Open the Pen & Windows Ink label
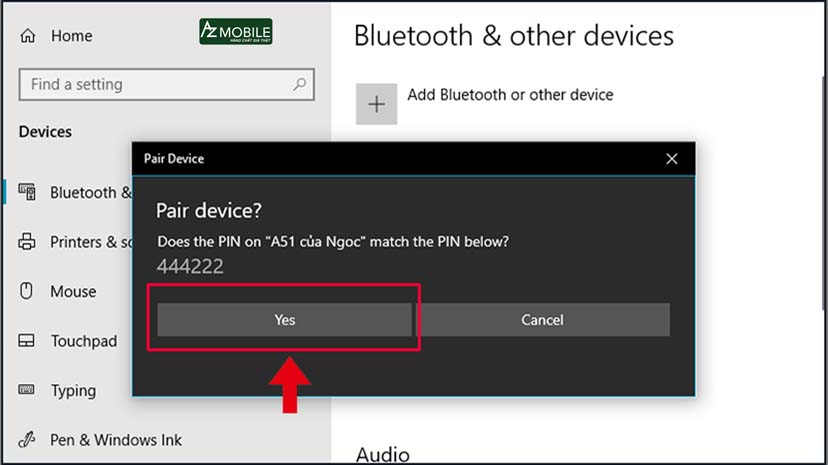The image size is (828, 465). point(116,440)
